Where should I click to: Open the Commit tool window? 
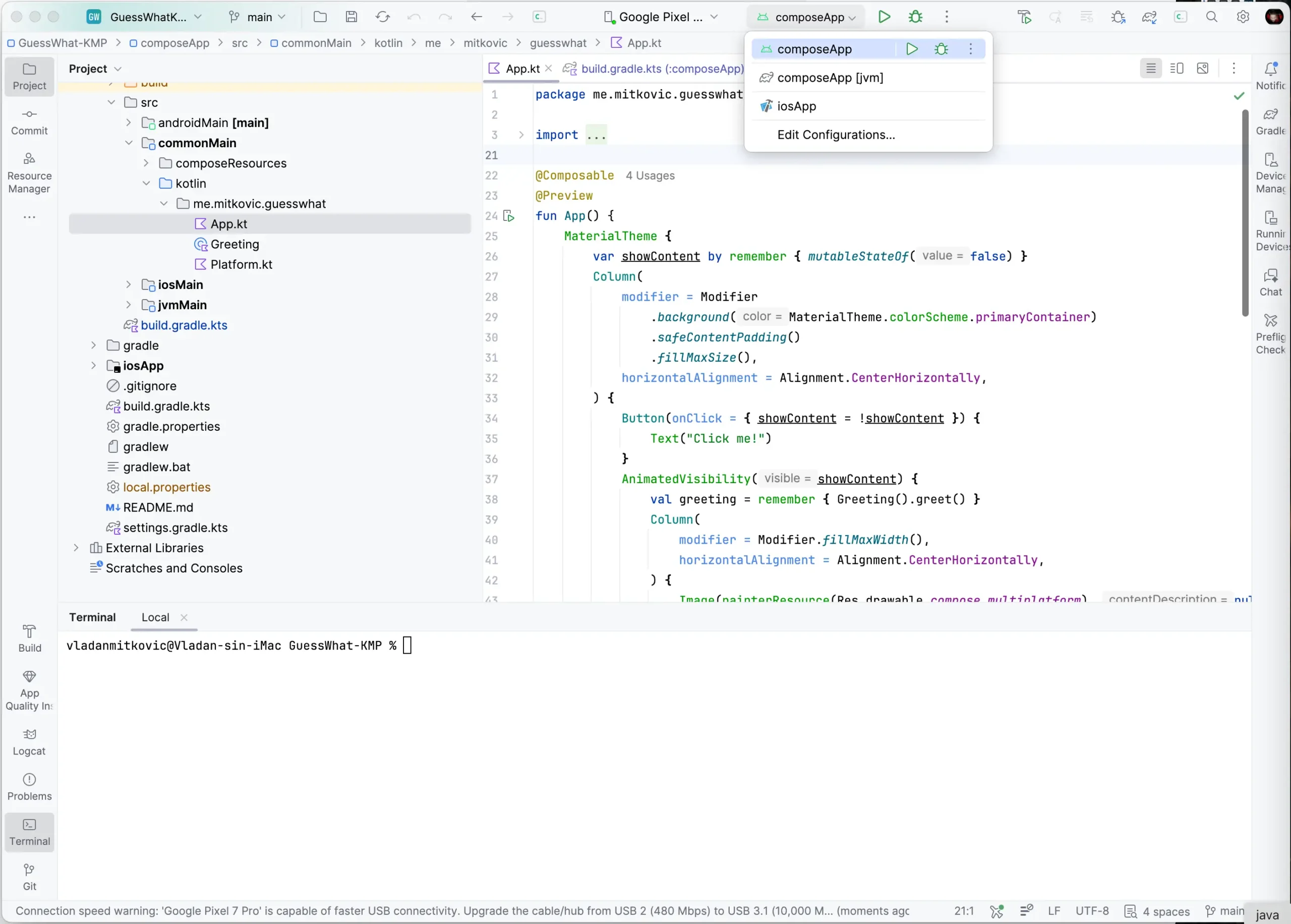29,121
